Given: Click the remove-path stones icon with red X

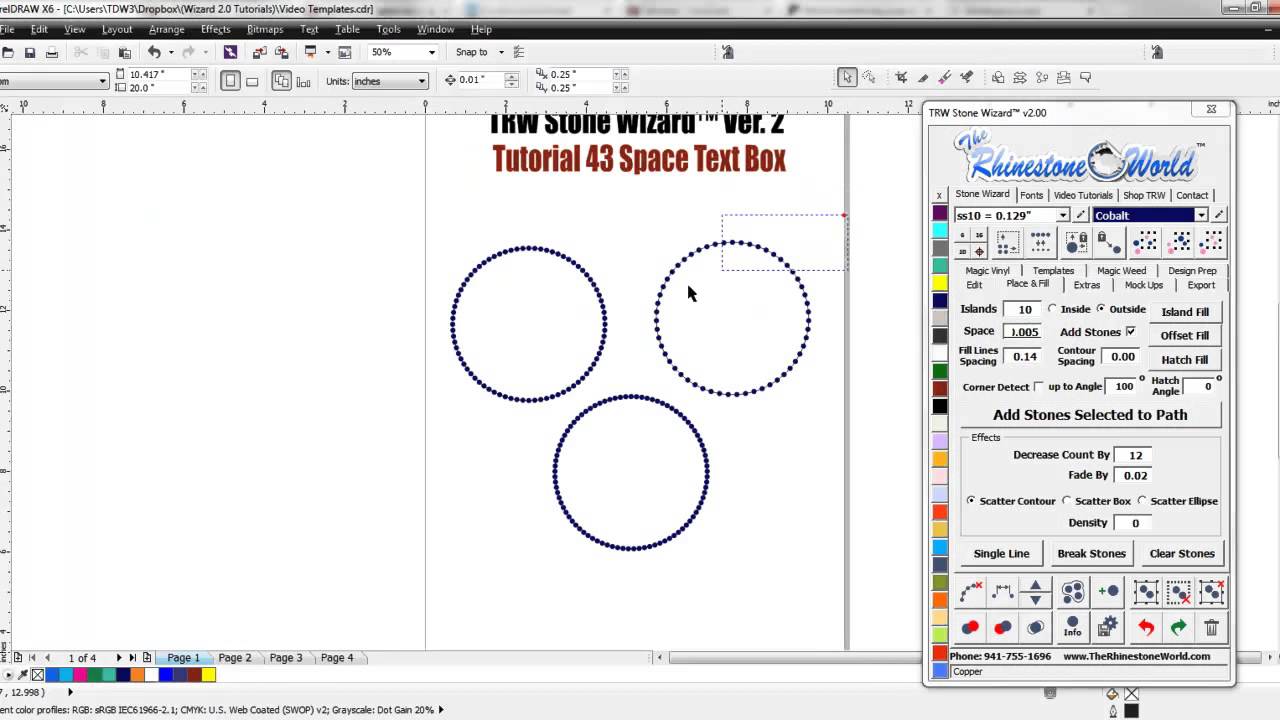Looking at the screenshot, I should pos(971,592).
